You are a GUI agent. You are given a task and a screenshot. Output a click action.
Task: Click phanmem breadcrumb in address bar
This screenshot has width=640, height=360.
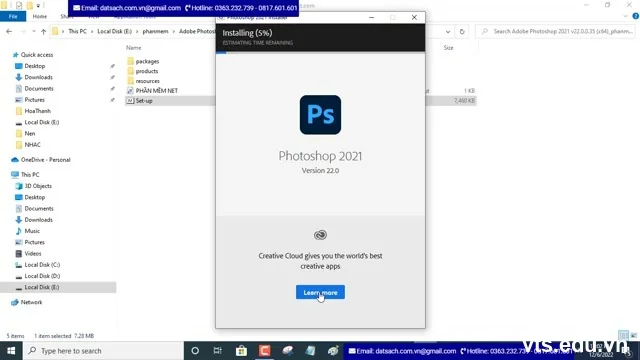click(155, 31)
